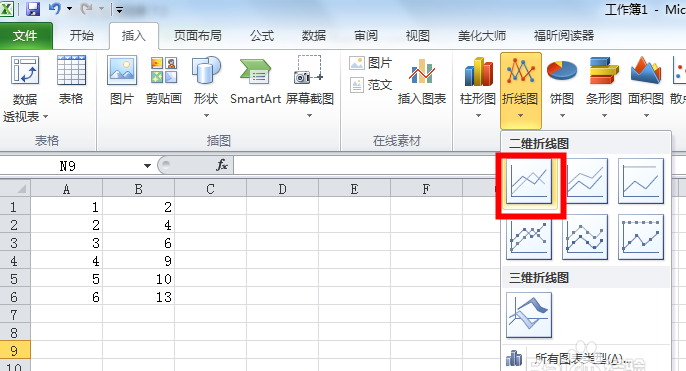Select column B header
Image resolution: width=686 pixels, height=371 pixels.
point(138,189)
